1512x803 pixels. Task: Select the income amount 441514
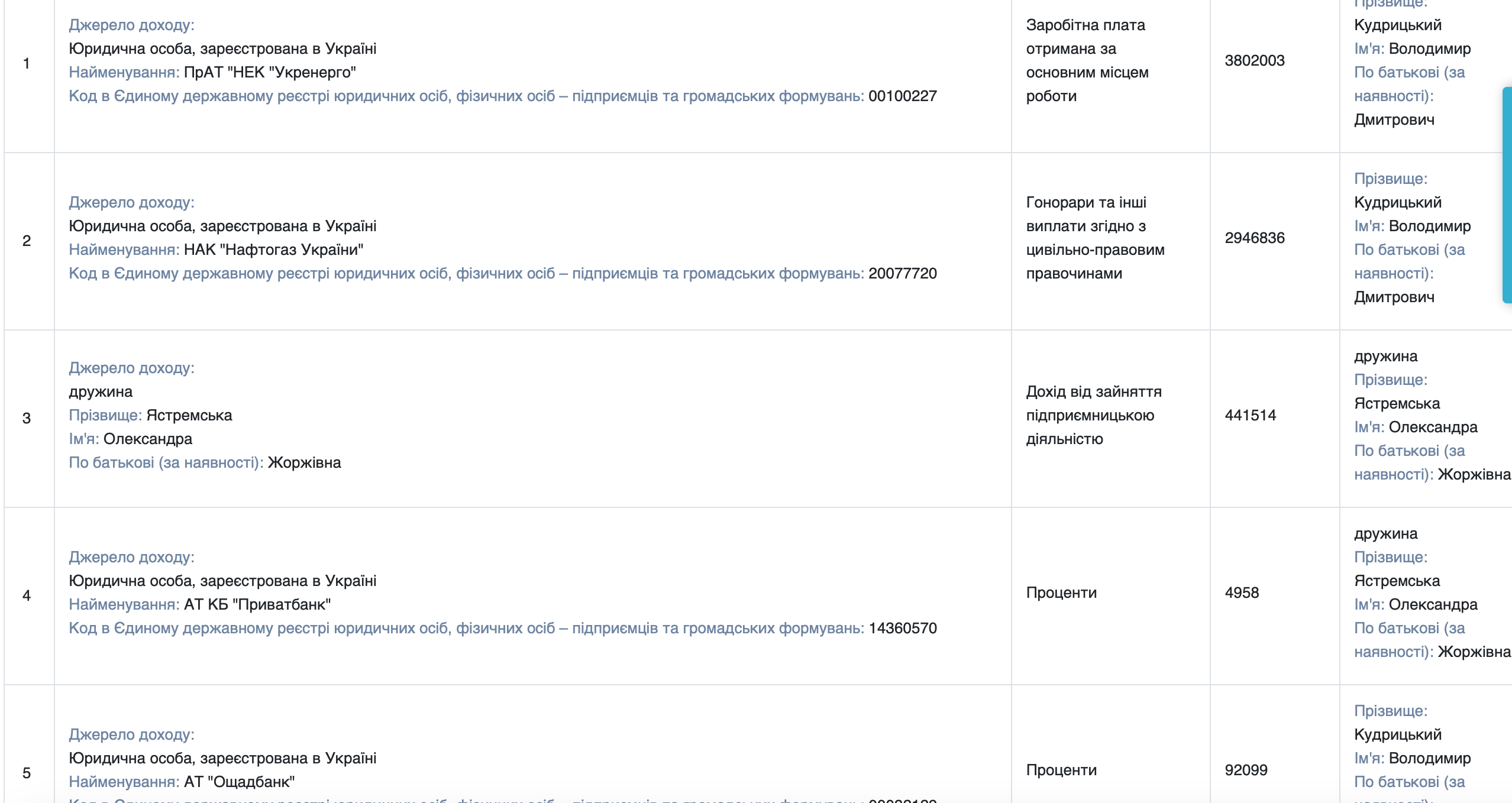tap(1250, 415)
